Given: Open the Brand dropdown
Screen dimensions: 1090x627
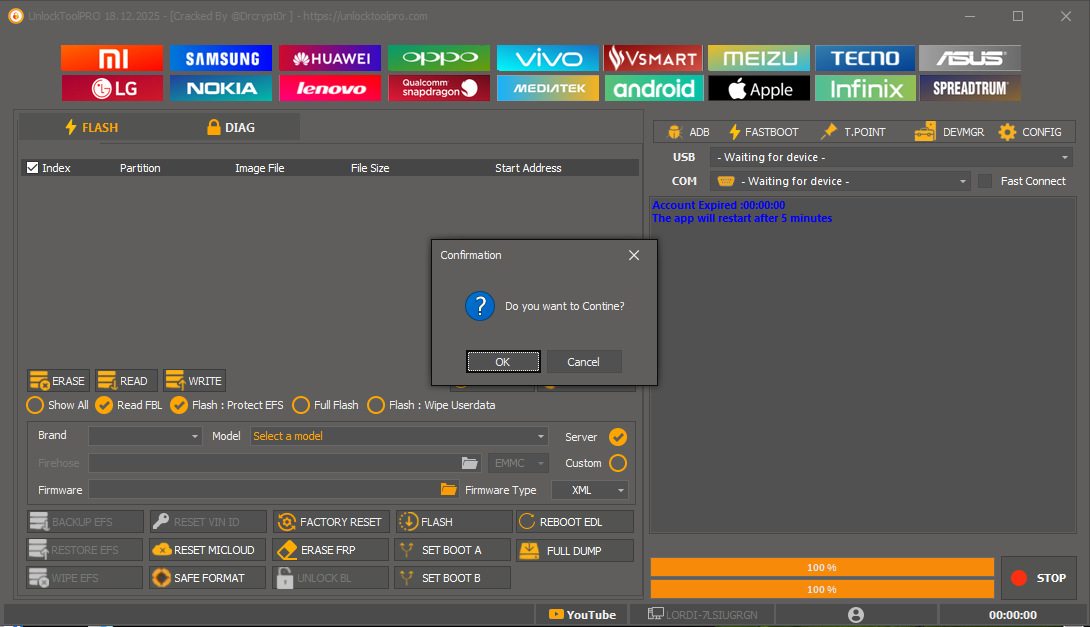Looking at the screenshot, I should point(145,436).
